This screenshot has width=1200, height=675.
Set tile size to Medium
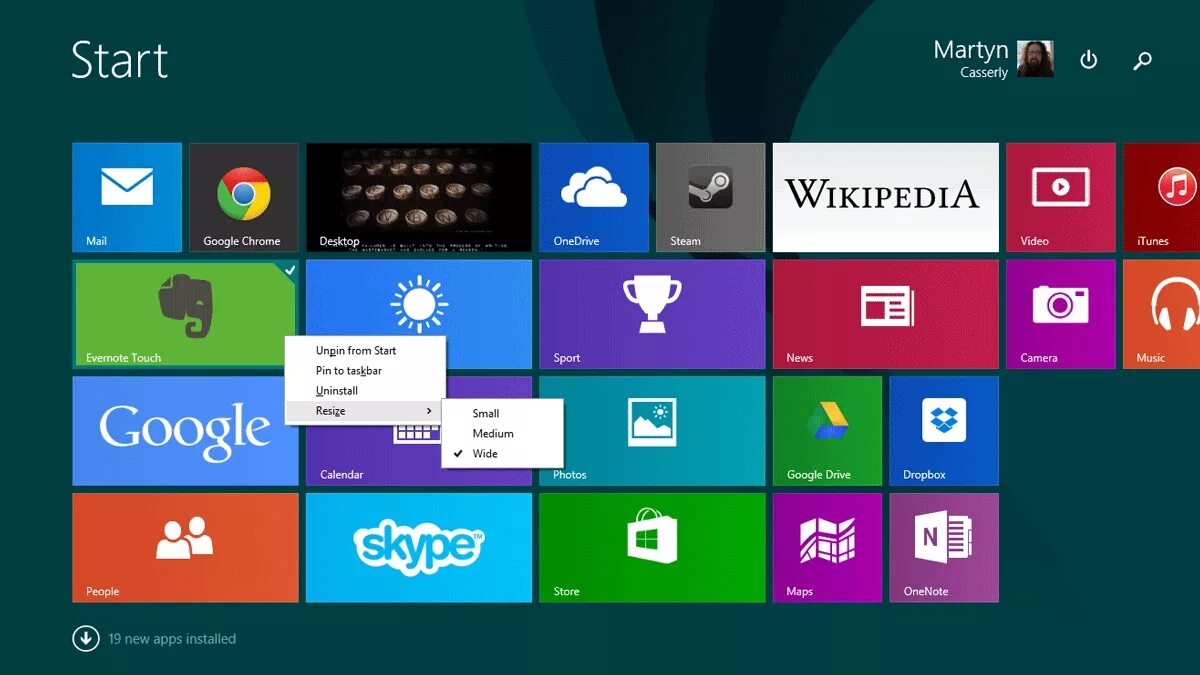[x=503, y=433]
